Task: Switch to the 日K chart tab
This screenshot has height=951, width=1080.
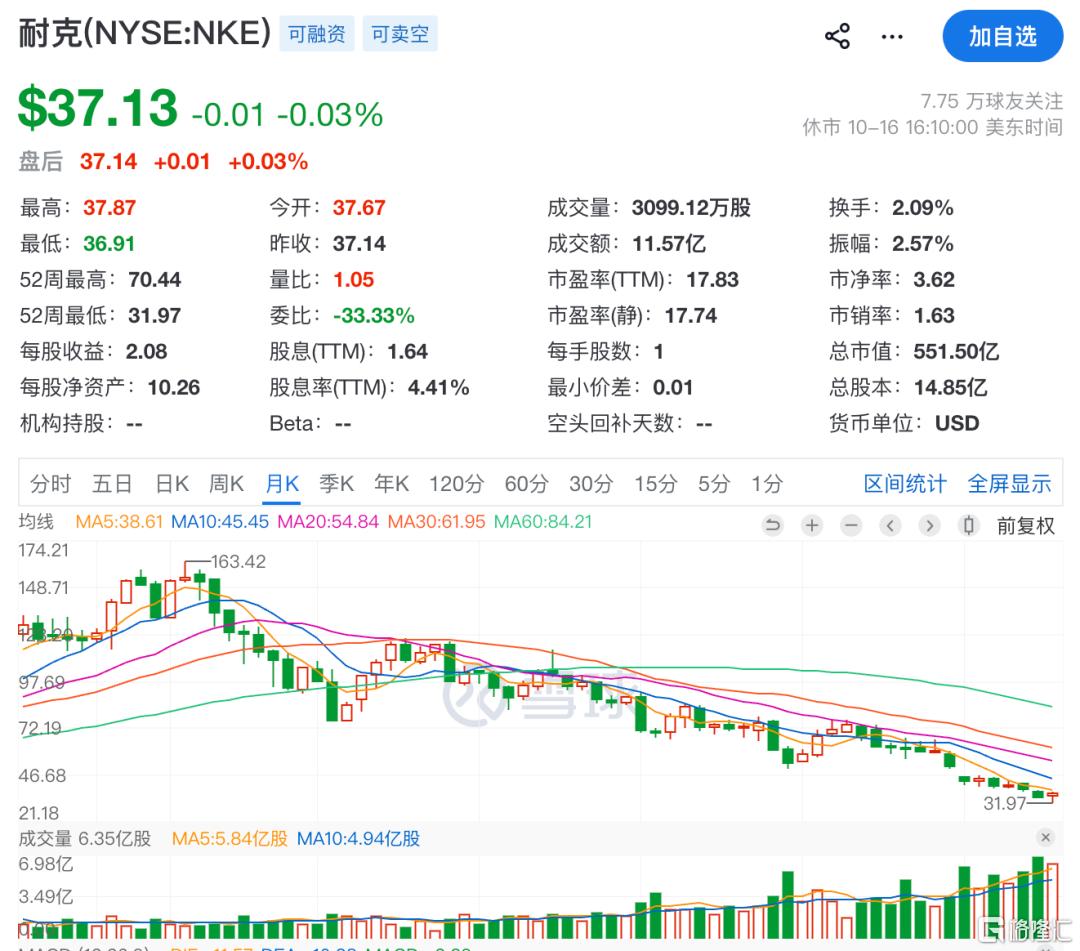Action: point(172,484)
